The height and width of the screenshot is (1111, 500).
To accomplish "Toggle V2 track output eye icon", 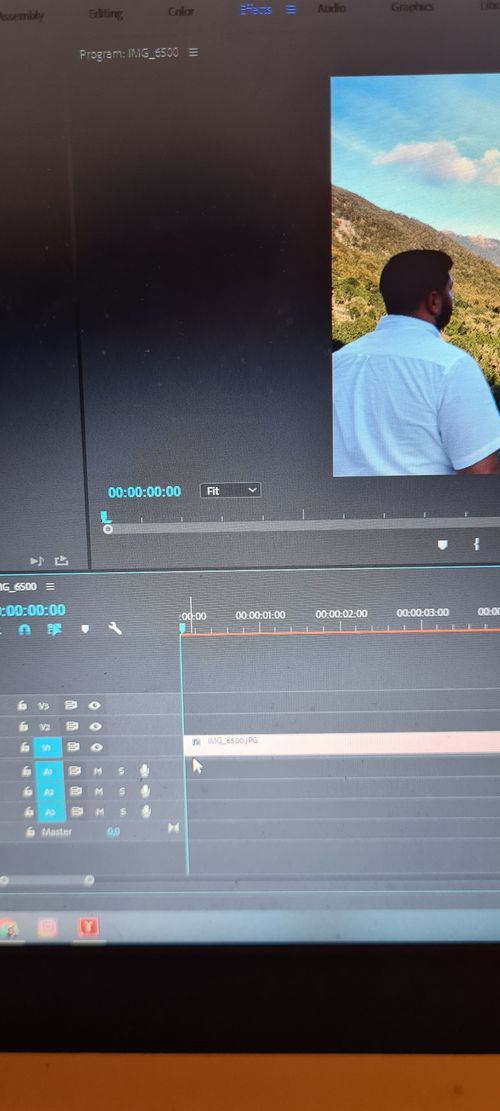I will point(96,726).
